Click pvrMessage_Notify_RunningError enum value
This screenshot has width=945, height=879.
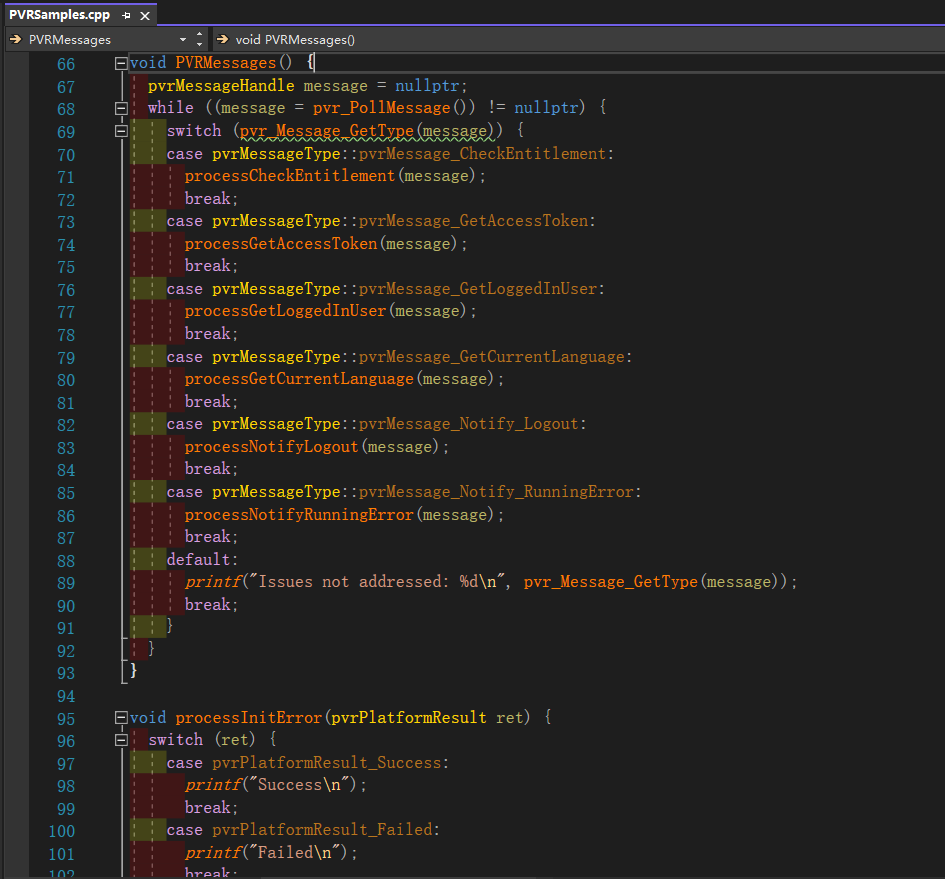click(x=496, y=491)
